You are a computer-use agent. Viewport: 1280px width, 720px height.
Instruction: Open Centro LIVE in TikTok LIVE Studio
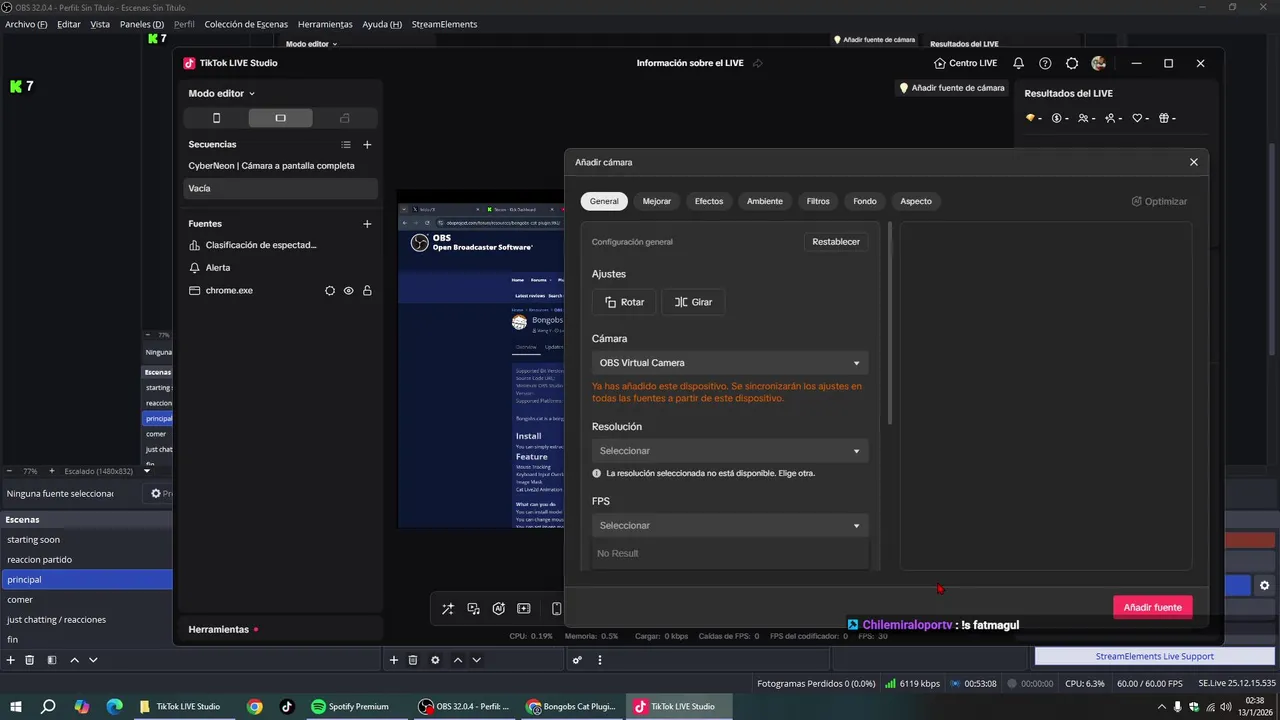pos(965,63)
